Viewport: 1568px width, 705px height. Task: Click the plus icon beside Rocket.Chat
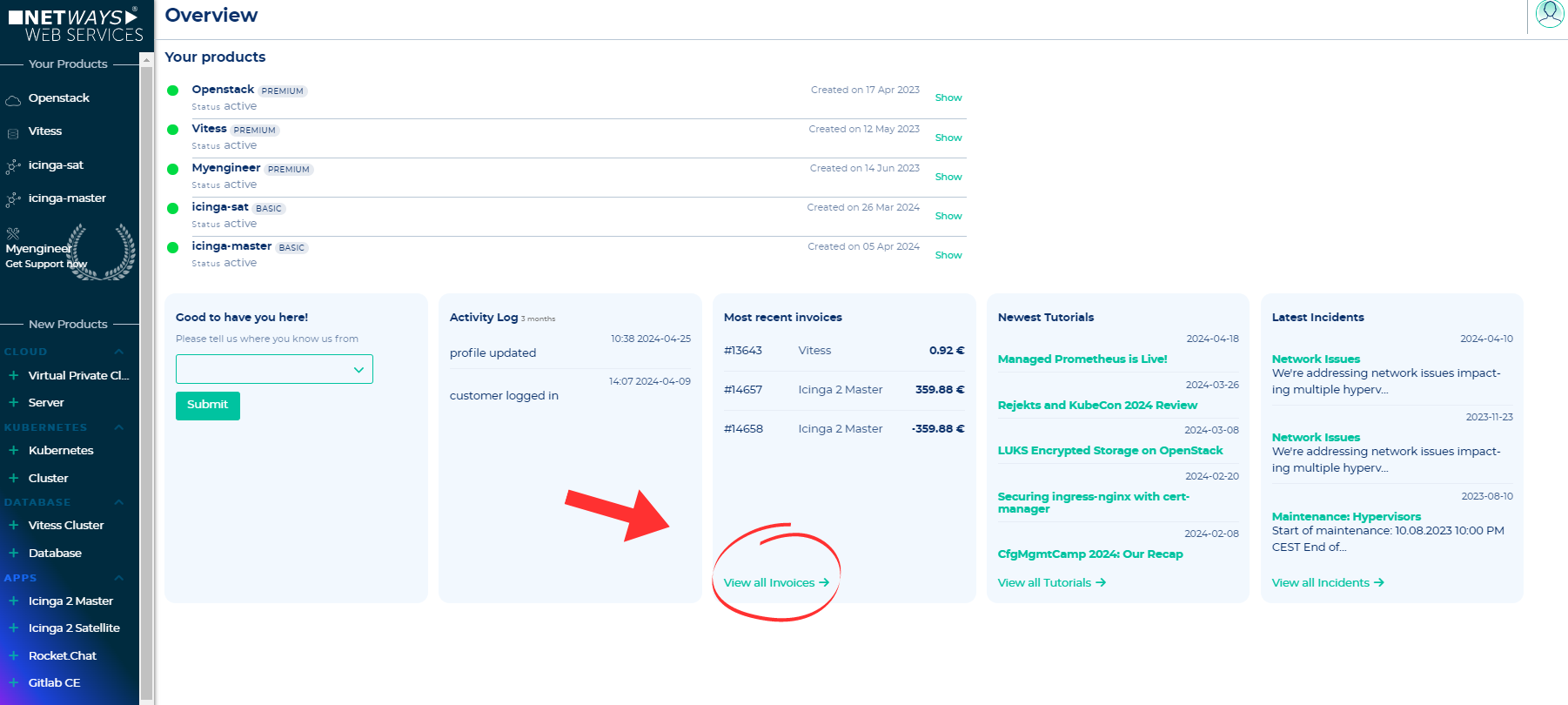(x=14, y=655)
